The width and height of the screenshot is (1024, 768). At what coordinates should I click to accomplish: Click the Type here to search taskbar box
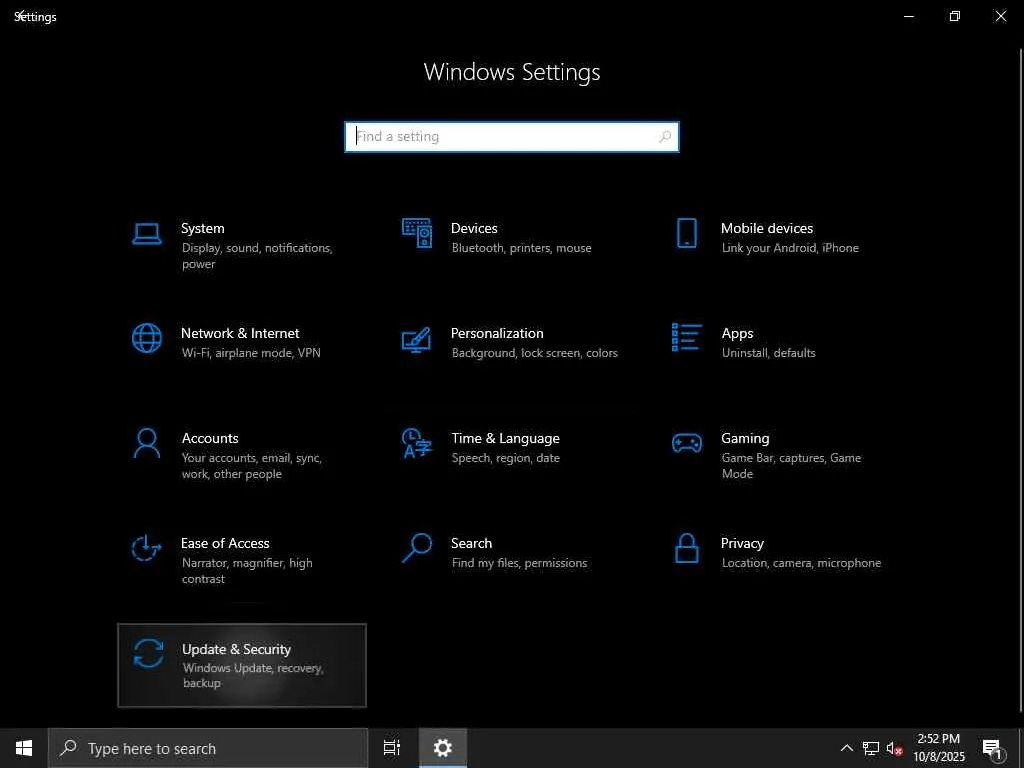point(208,748)
